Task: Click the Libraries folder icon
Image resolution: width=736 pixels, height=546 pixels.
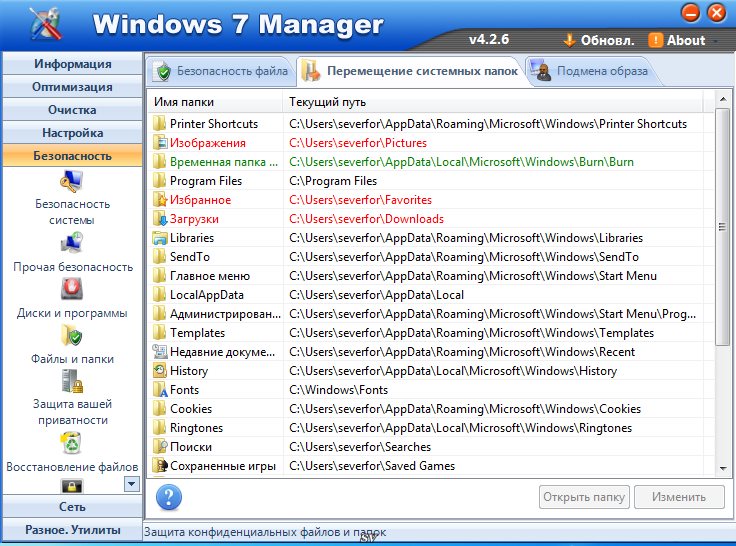Action: 160,238
